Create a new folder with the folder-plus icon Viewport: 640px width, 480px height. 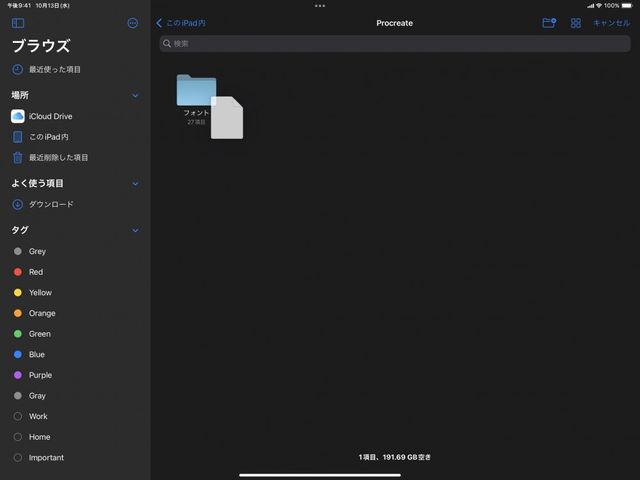[x=549, y=23]
